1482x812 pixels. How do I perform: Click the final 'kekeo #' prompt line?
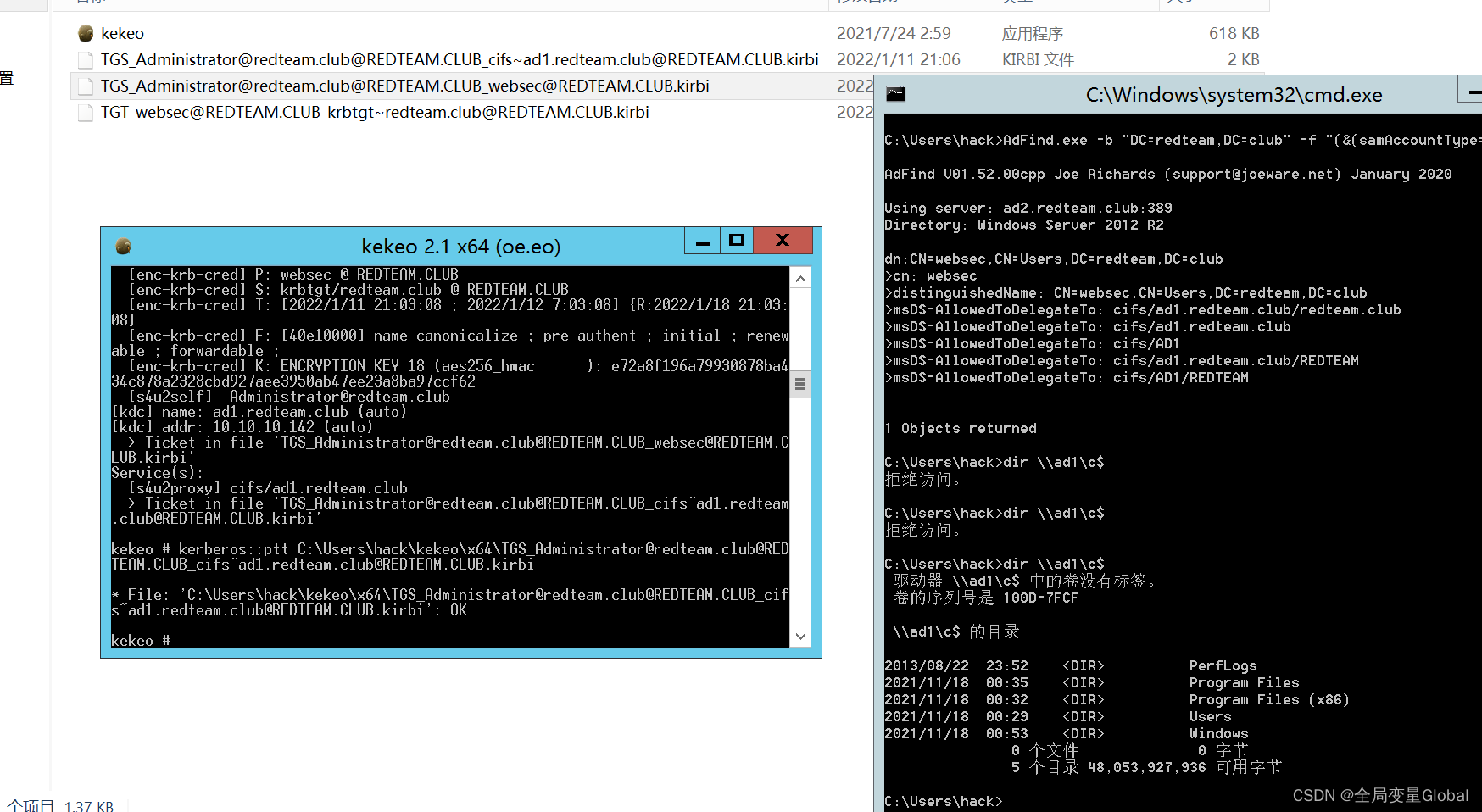tap(141, 640)
